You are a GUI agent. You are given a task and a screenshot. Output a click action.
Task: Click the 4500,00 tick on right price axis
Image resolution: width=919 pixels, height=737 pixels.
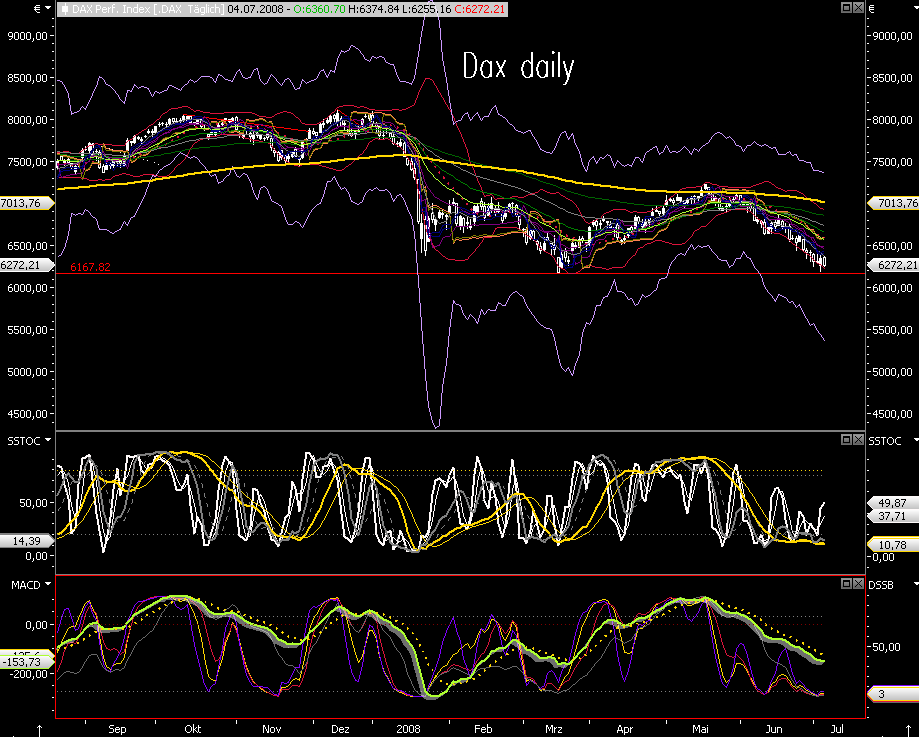point(893,414)
